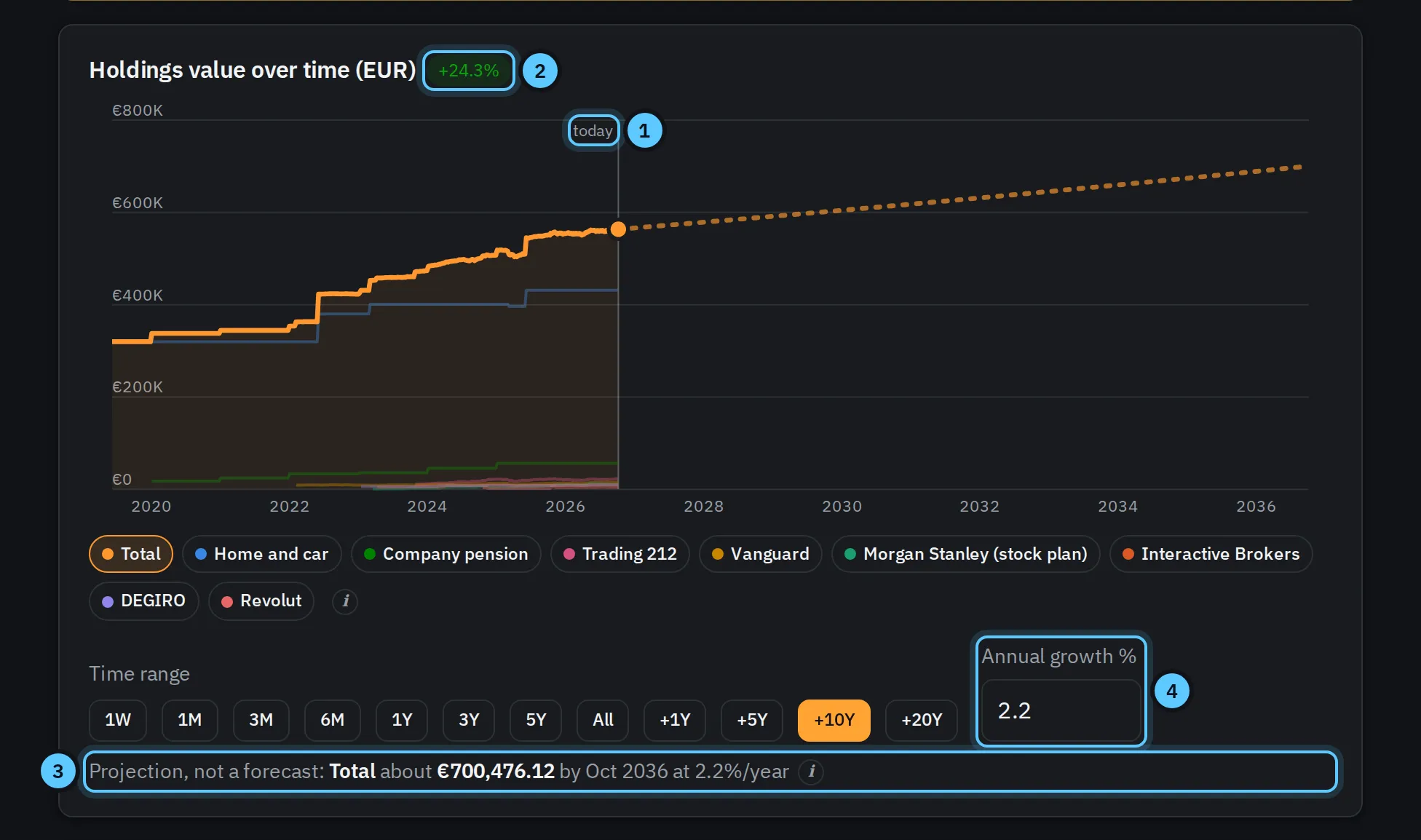Show the All time range

pos(603,721)
